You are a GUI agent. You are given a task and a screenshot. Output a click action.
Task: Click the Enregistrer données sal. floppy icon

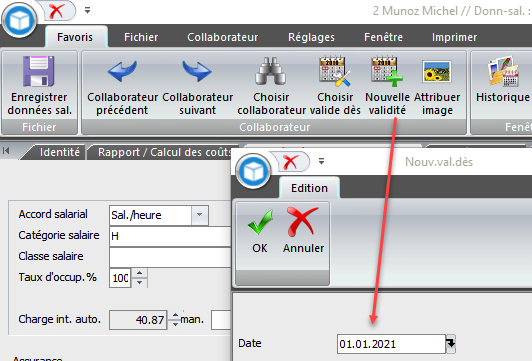(x=39, y=71)
